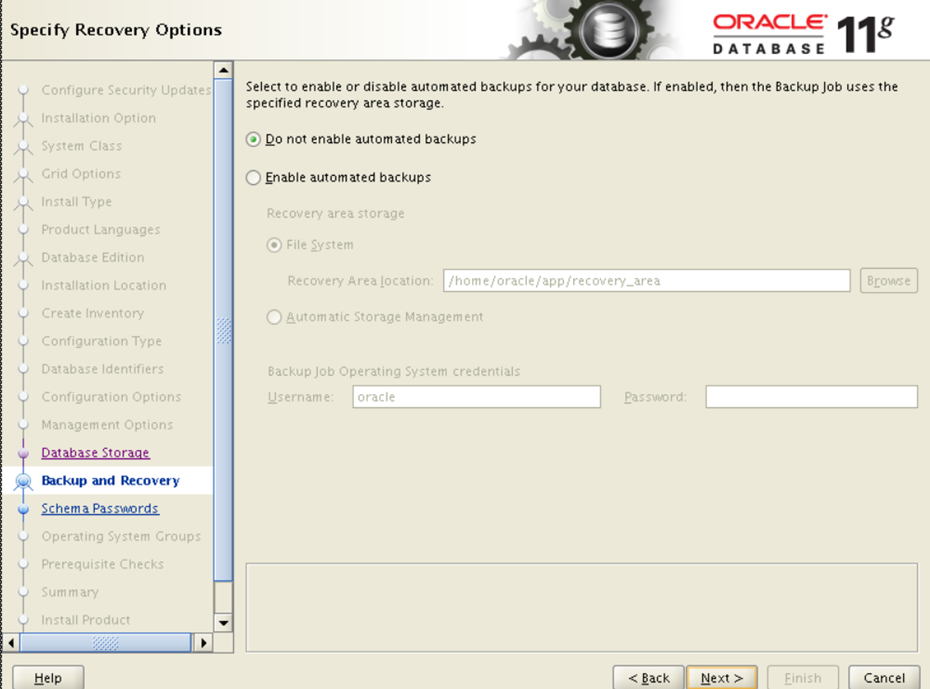Image resolution: width=930 pixels, height=689 pixels.
Task: Go back with the Back button
Action: click(x=648, y=678)
